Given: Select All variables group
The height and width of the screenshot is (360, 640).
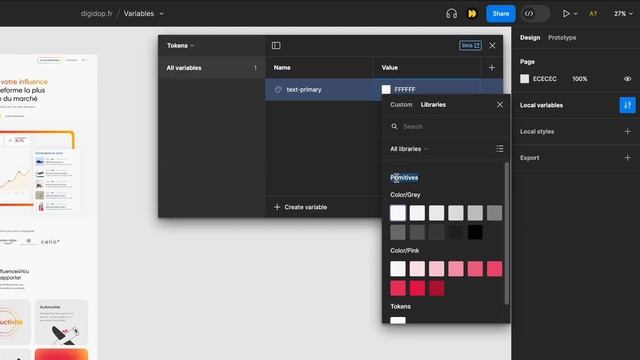Looking at the screenshot, I should click(212, 68).
